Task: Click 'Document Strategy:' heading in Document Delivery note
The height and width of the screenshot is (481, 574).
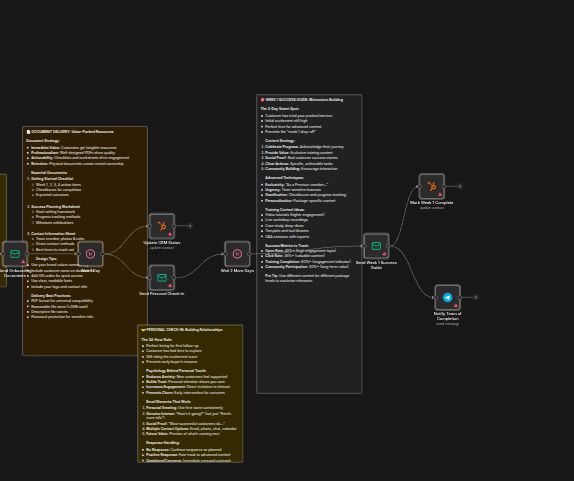Action: 43,141
